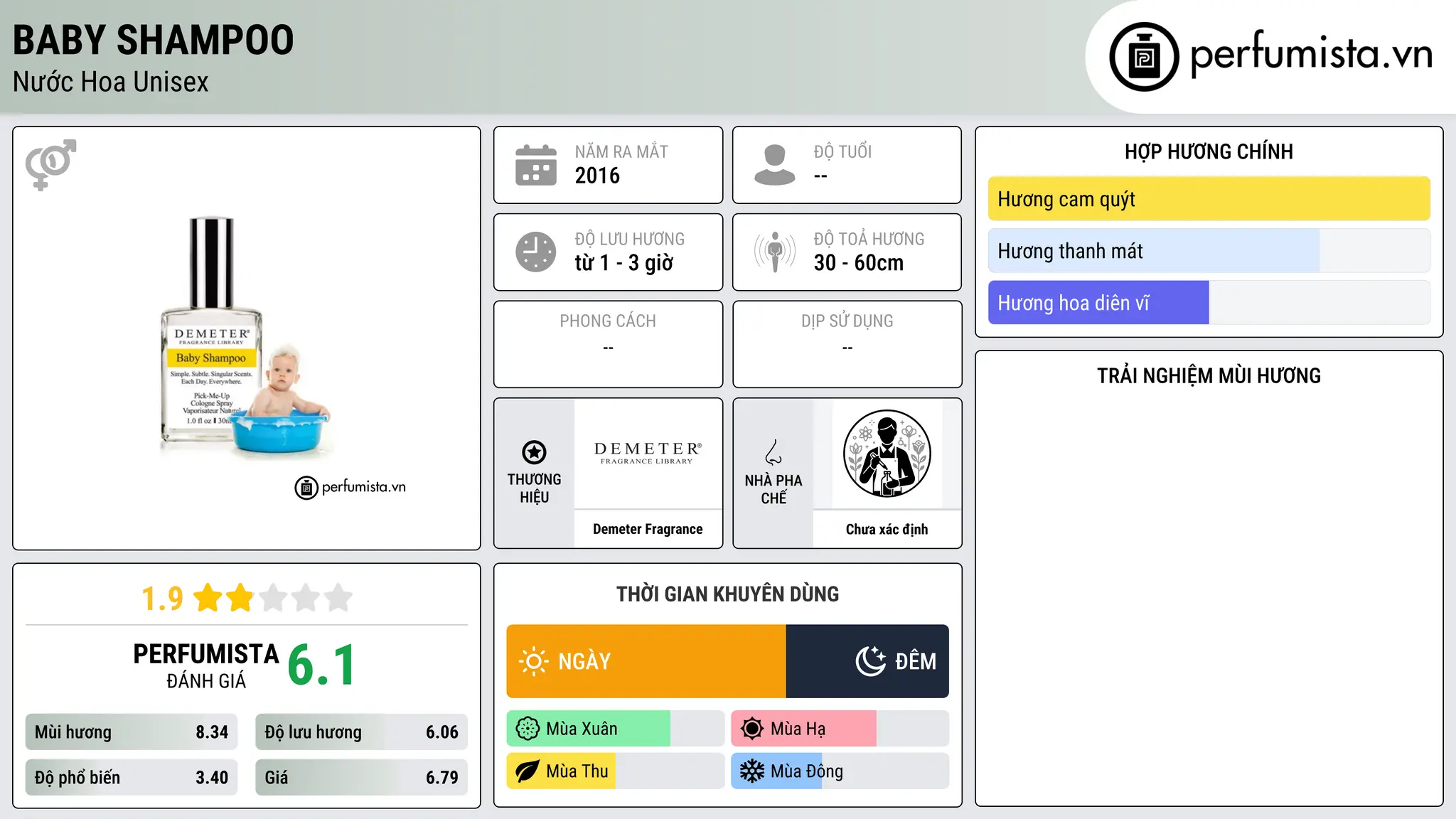Click the unisex gender symbol icon
The image size is (1456, 819).
[50, 165]
